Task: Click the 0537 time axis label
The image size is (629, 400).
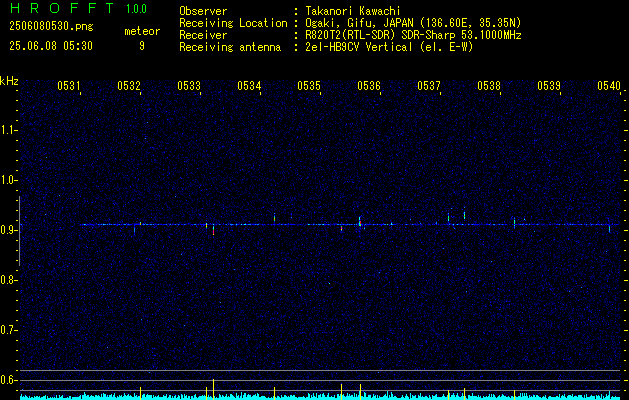Action: click(x=429, y=85)
